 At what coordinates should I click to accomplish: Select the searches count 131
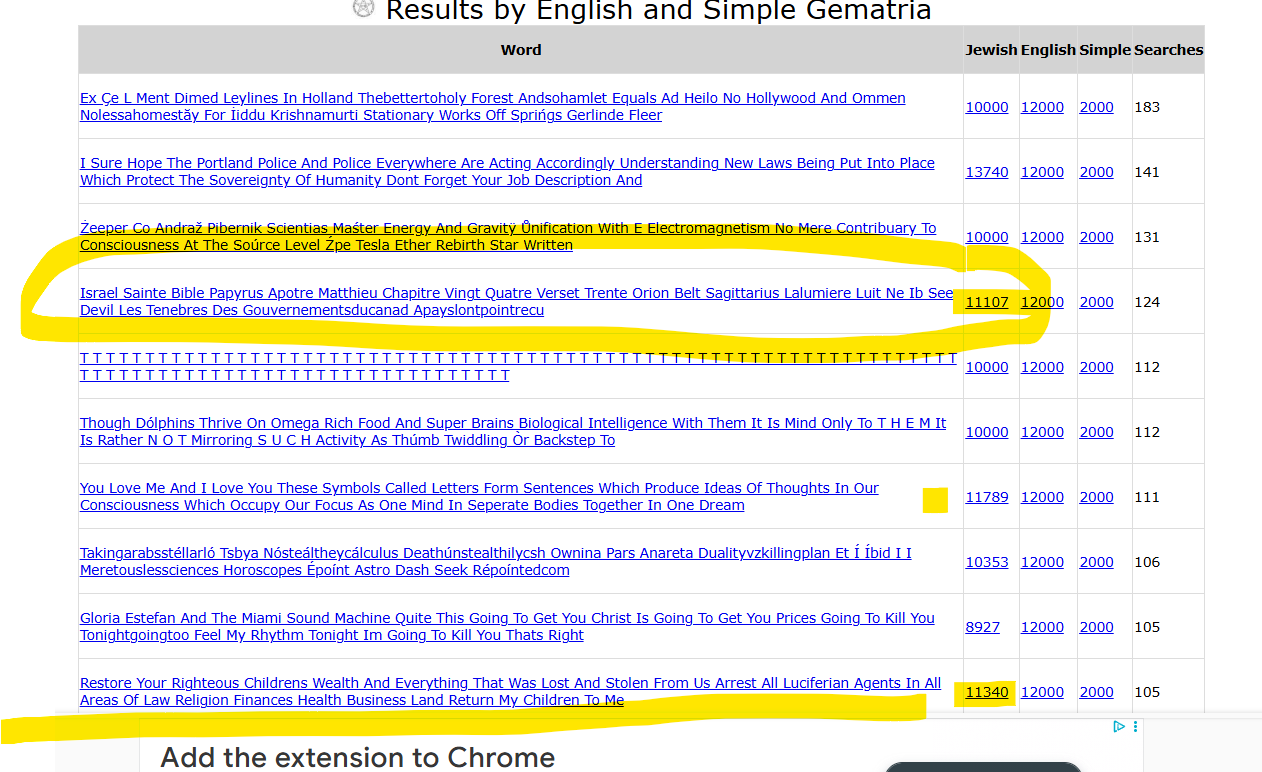[x=1147, y=237]
